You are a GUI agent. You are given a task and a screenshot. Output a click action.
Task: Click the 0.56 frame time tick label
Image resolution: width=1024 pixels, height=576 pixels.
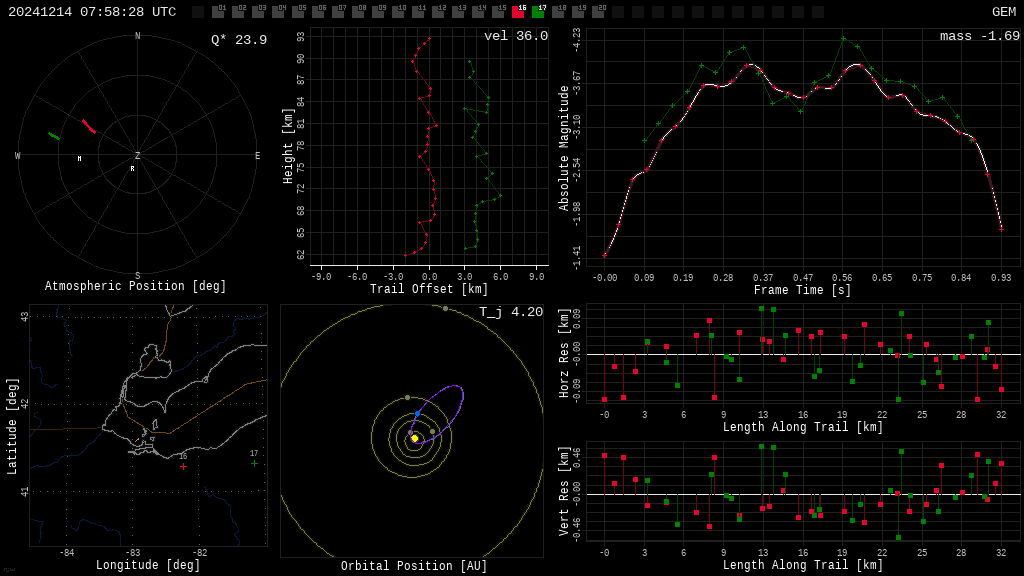(x=842, y=278)
